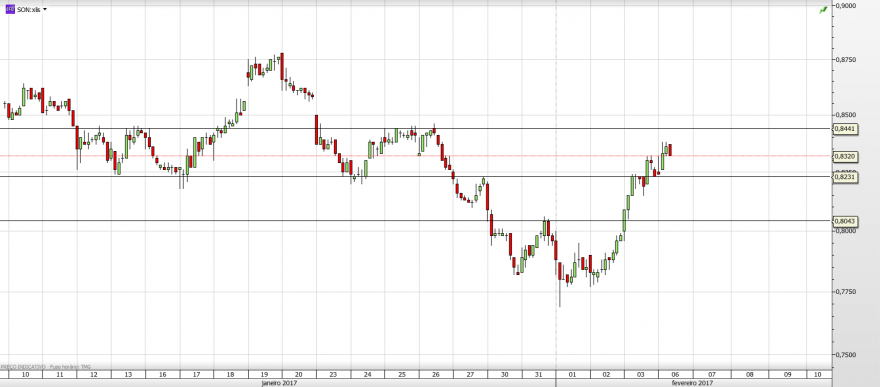
Task: Click date 26 on the time axis
Action: coord(436,374)
